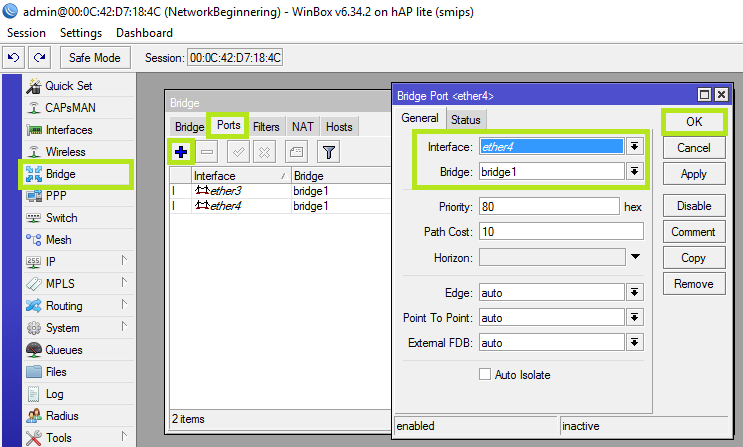743x447 pixels.
Task: Click the Disable button
Action: pos(694,206)
